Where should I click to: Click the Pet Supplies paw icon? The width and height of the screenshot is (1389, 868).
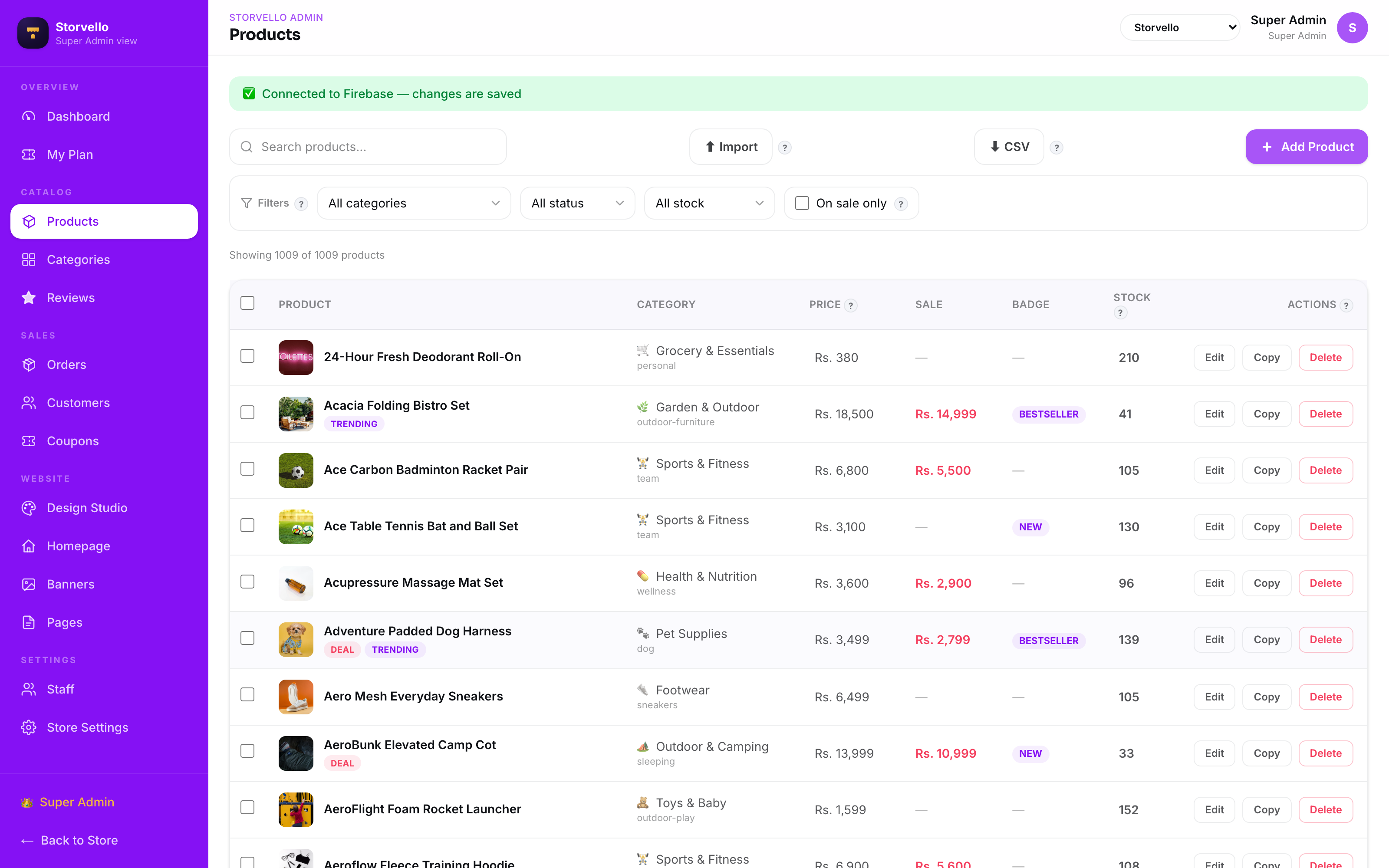643,633
